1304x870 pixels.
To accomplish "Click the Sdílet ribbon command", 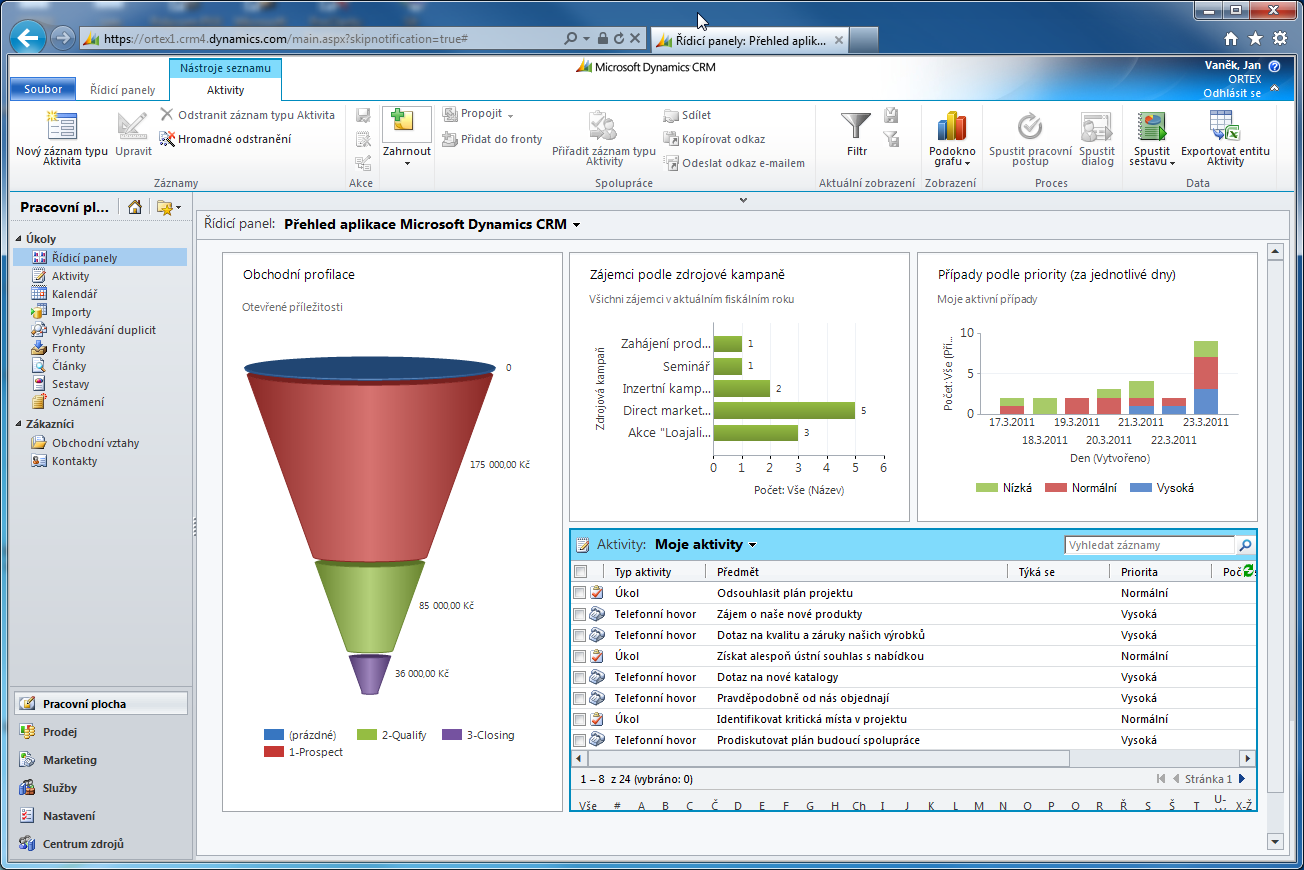I will pos(687,115).
